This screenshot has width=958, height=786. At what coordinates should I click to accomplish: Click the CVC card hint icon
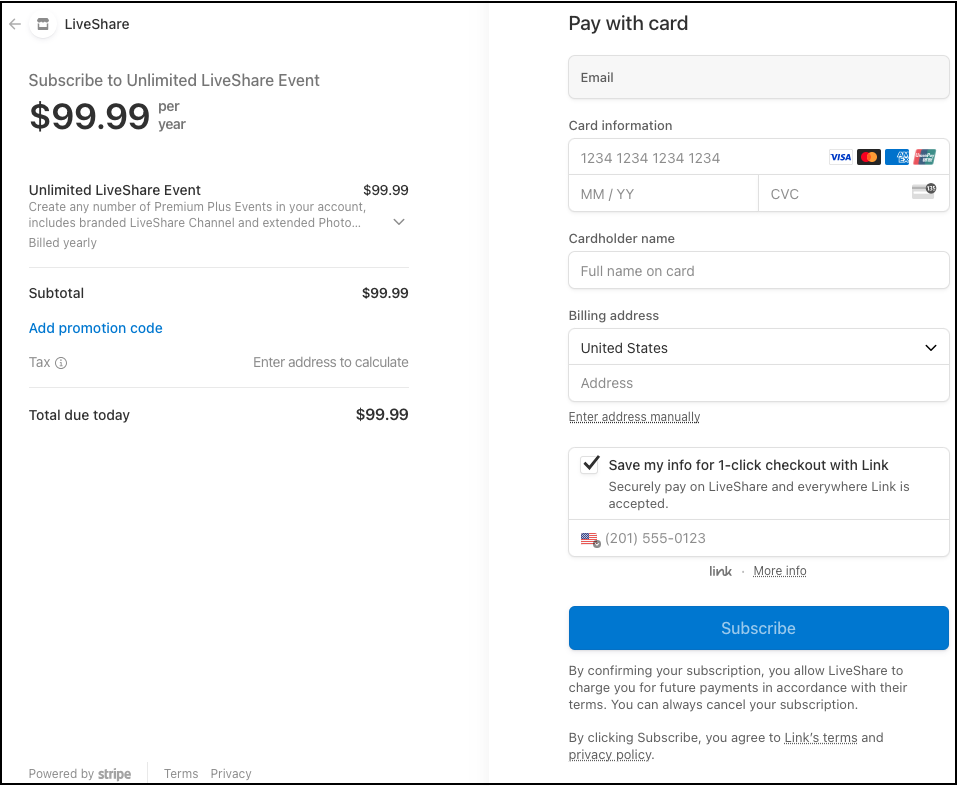[x=924, y=191]
